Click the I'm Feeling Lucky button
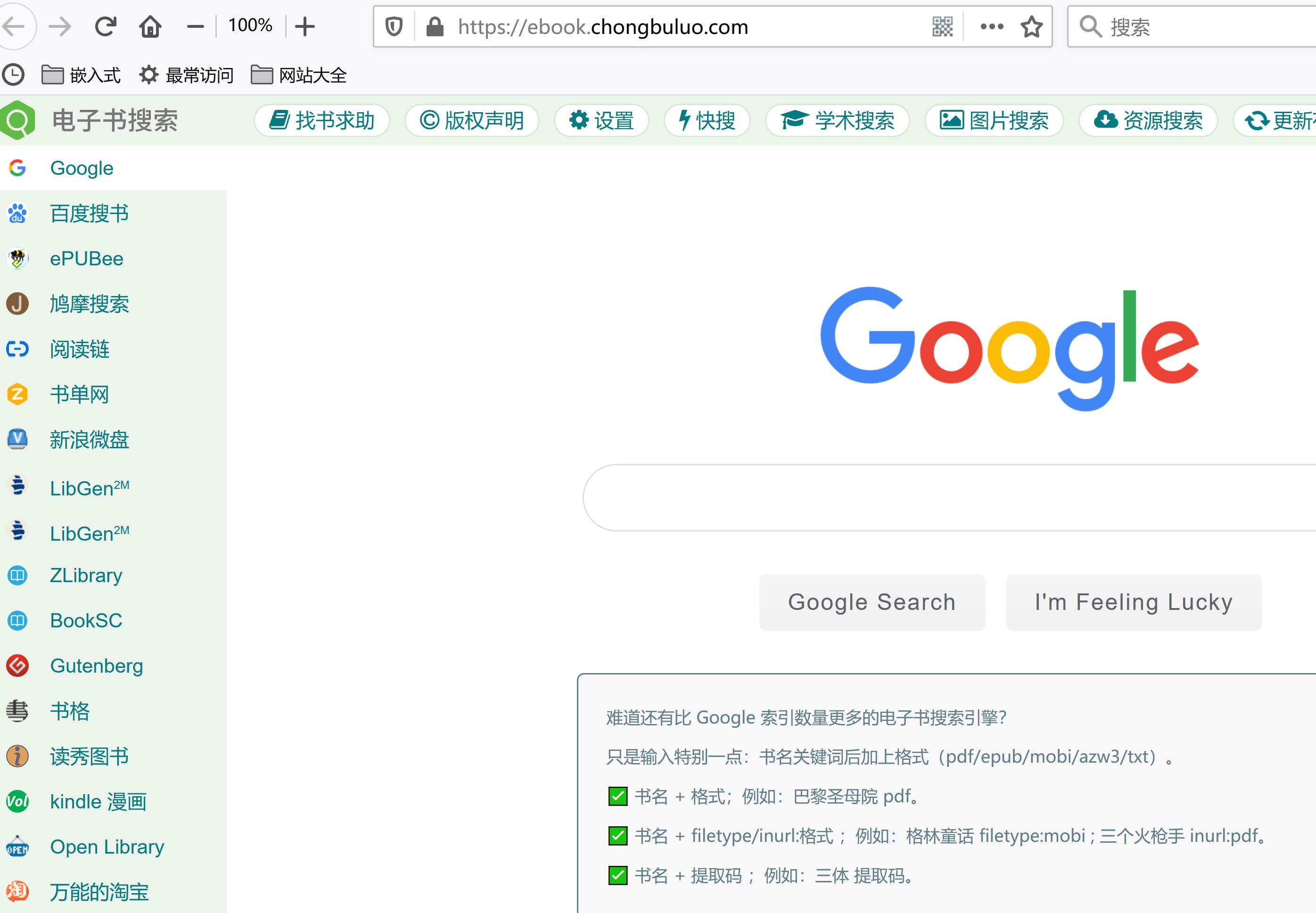Viewport: 1316px width, 913px height. pyautogui.click(x=1134, y=602)
